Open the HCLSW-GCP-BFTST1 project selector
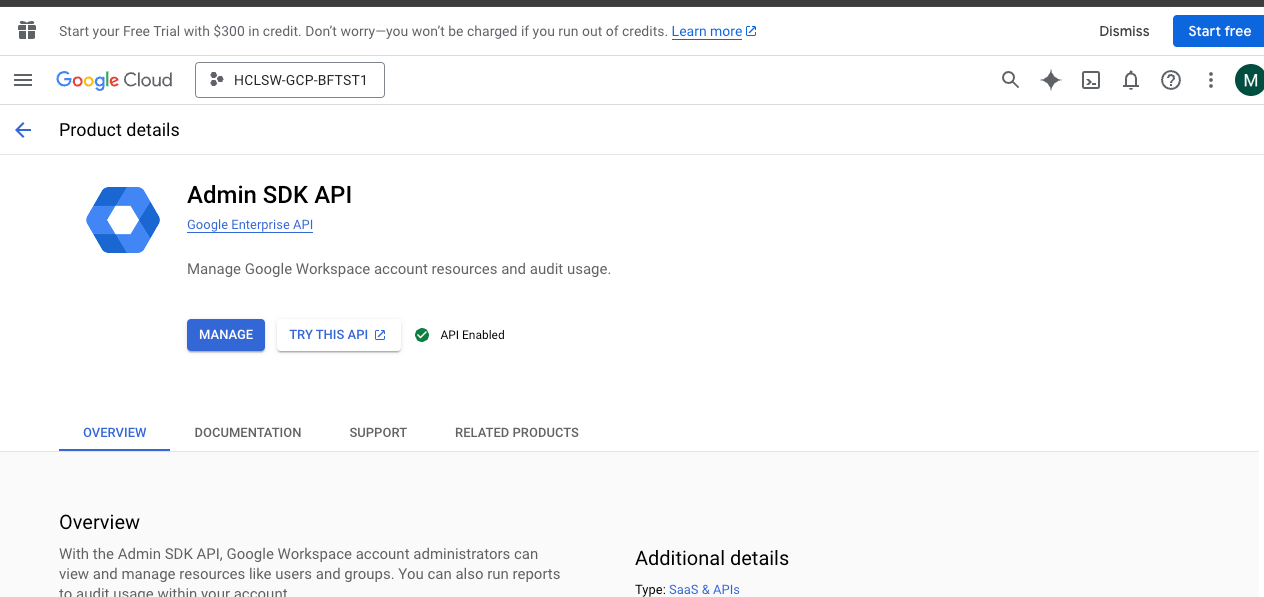Screen dimensions: 1264x597 point(290,81)
